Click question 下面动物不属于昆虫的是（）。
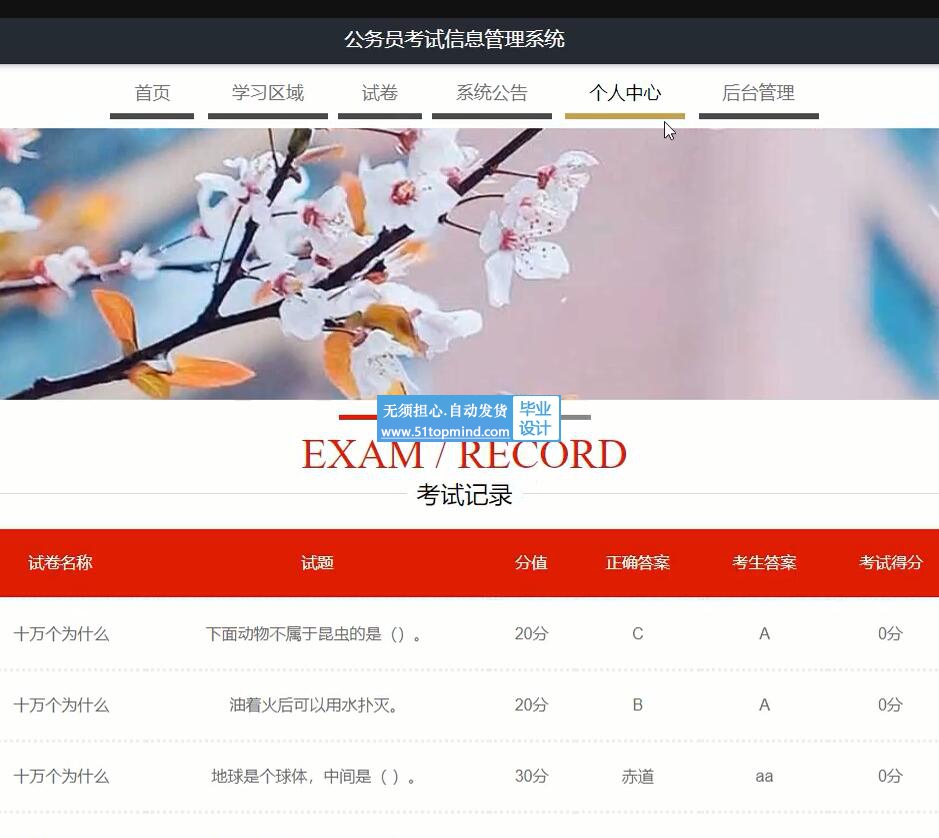The height and width of the screenshot is (838, 939). coord(314,634)
